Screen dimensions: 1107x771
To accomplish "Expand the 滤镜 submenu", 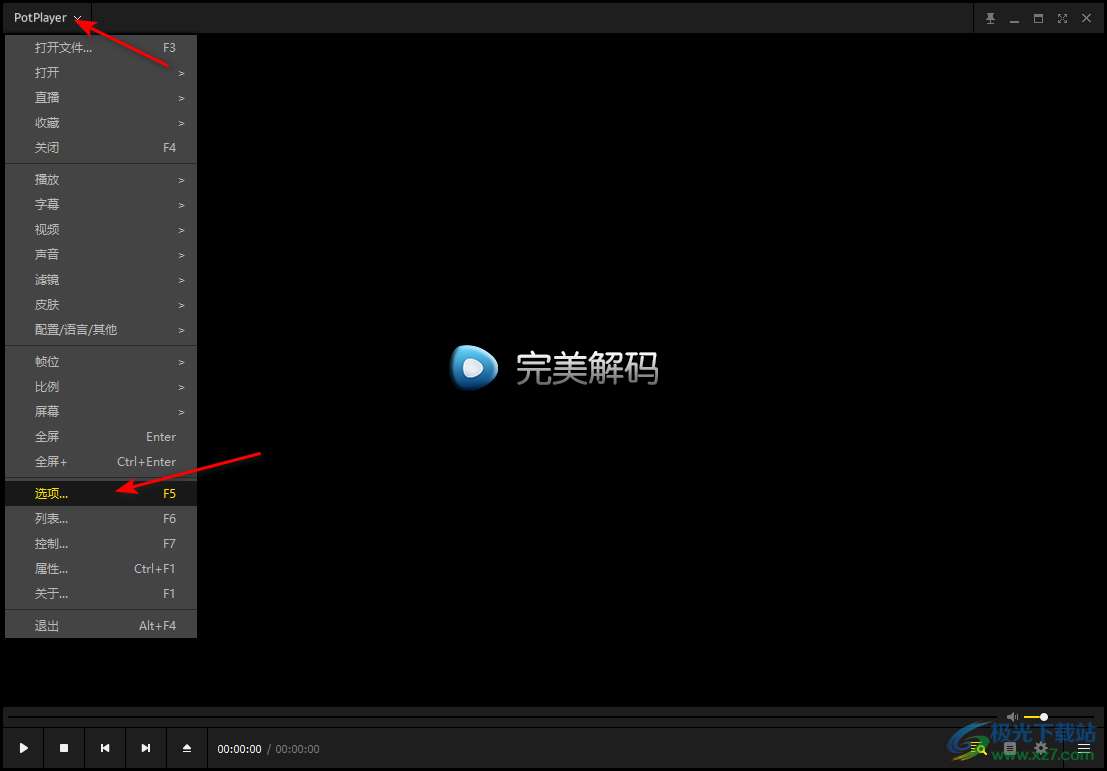I will click(x=101, y=280).
